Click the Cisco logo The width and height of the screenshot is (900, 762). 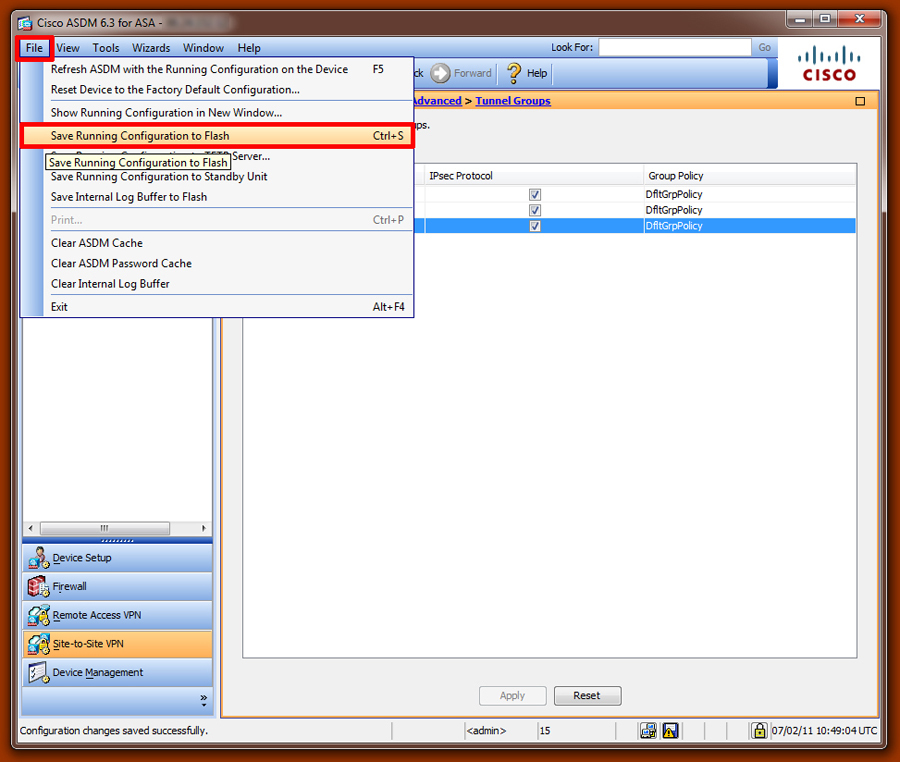click(x=829, y=63)
